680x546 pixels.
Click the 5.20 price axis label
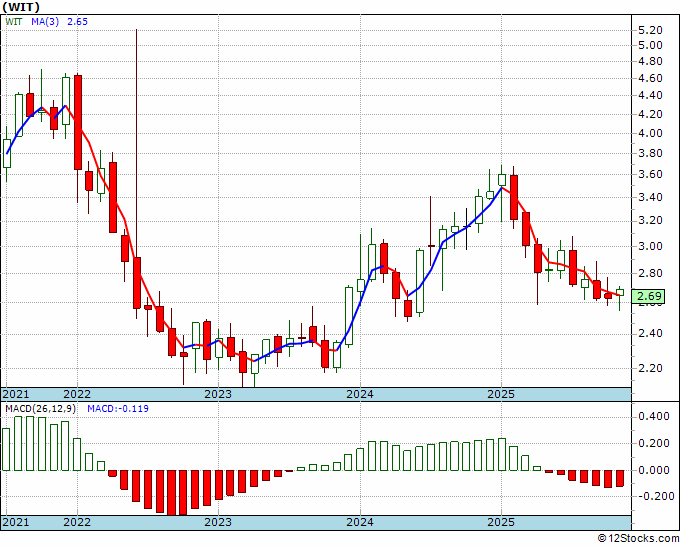click(x=650, y=30)
